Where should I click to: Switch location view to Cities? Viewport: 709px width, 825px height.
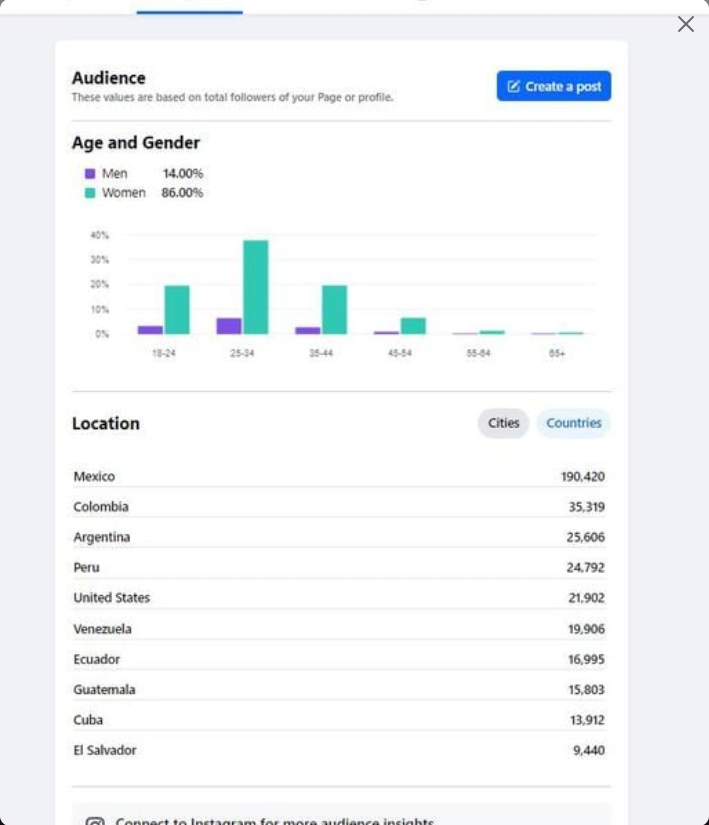503,423
